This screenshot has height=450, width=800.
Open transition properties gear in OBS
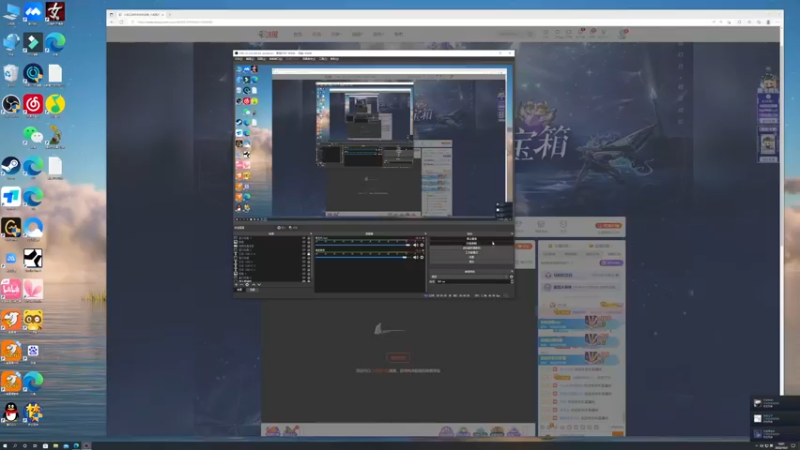(511, 277)
